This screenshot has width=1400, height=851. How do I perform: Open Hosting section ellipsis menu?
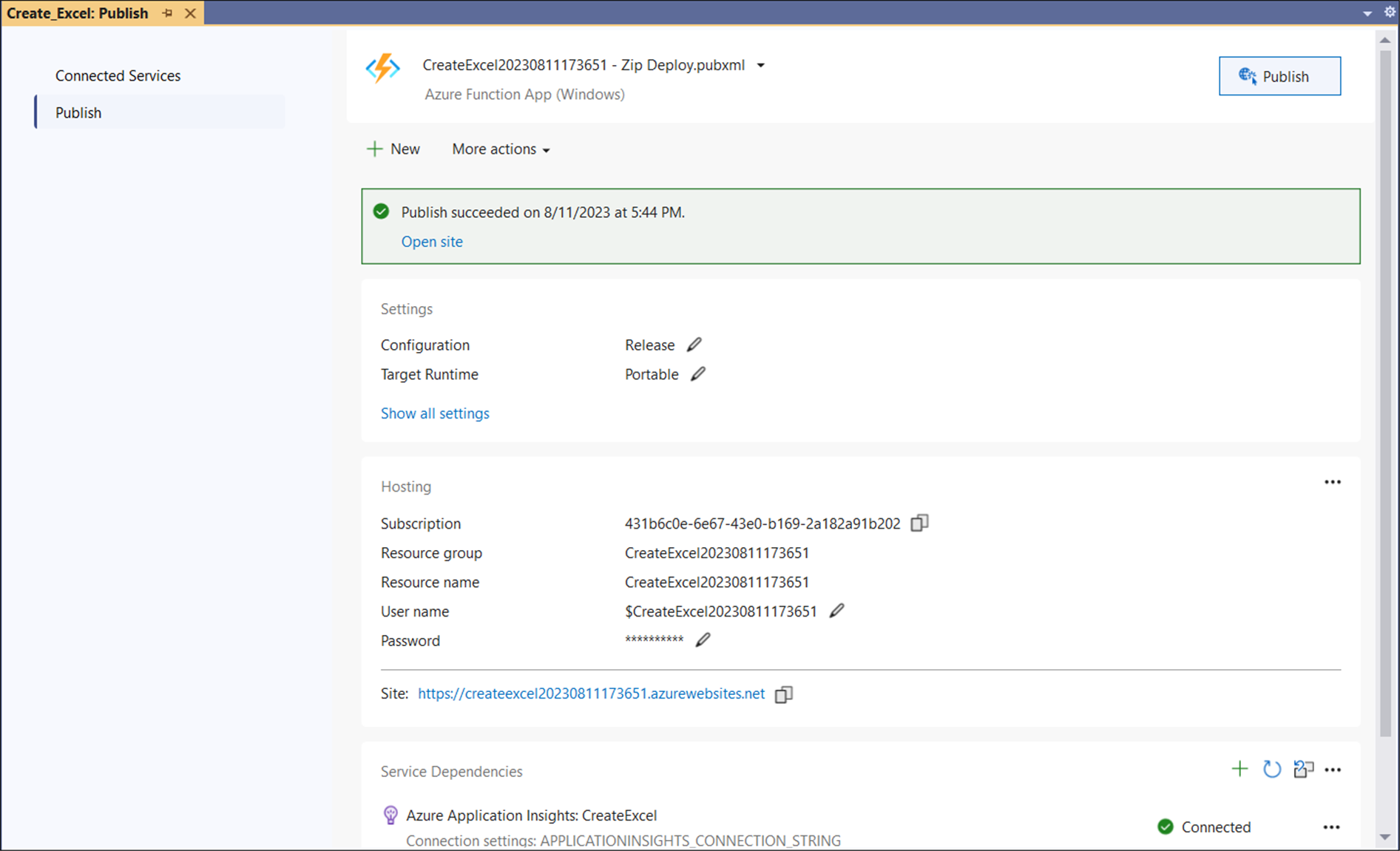[1332, 482]
